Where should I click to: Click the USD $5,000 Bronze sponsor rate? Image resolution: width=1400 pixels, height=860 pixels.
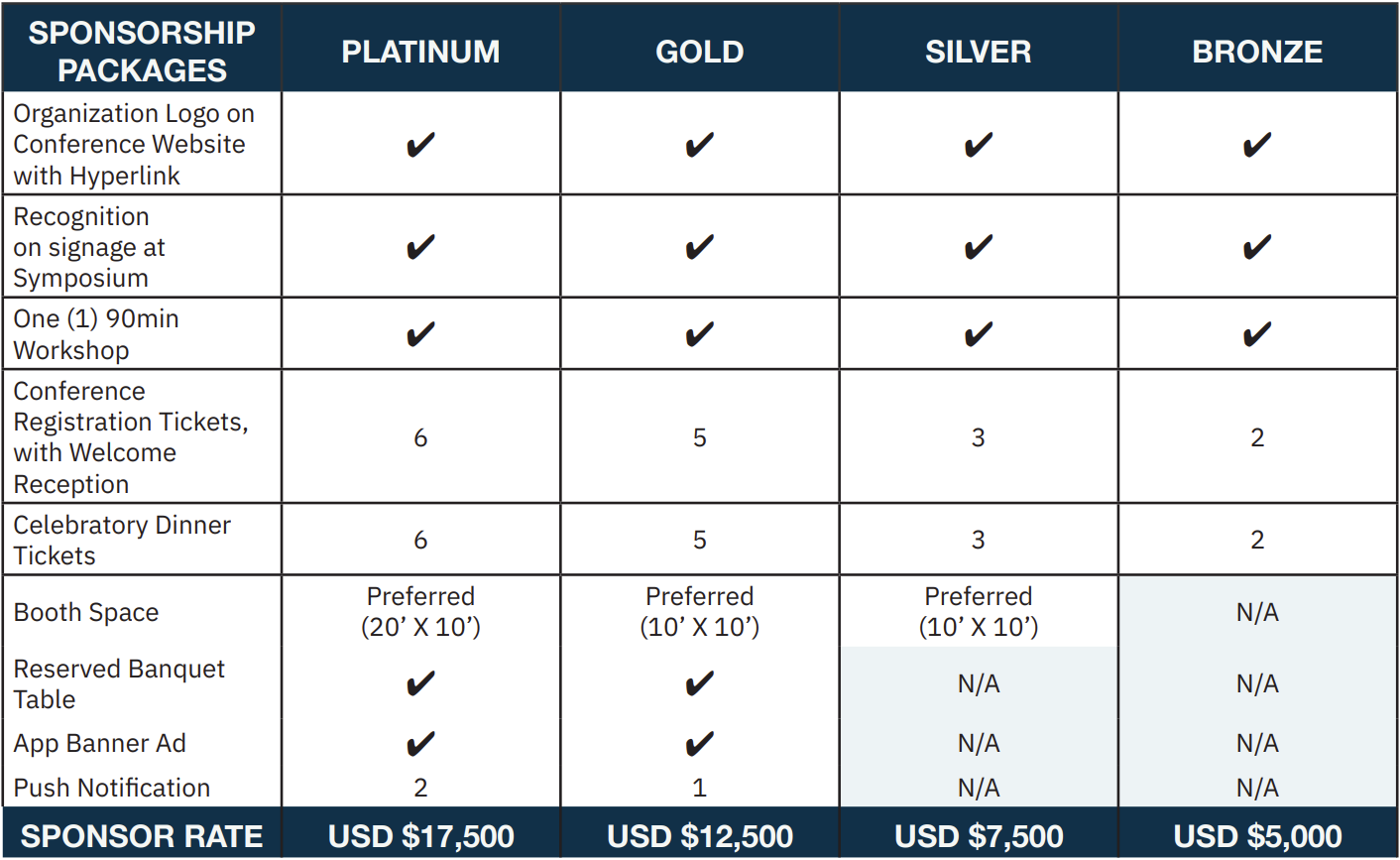click(x=1257, y=836)
